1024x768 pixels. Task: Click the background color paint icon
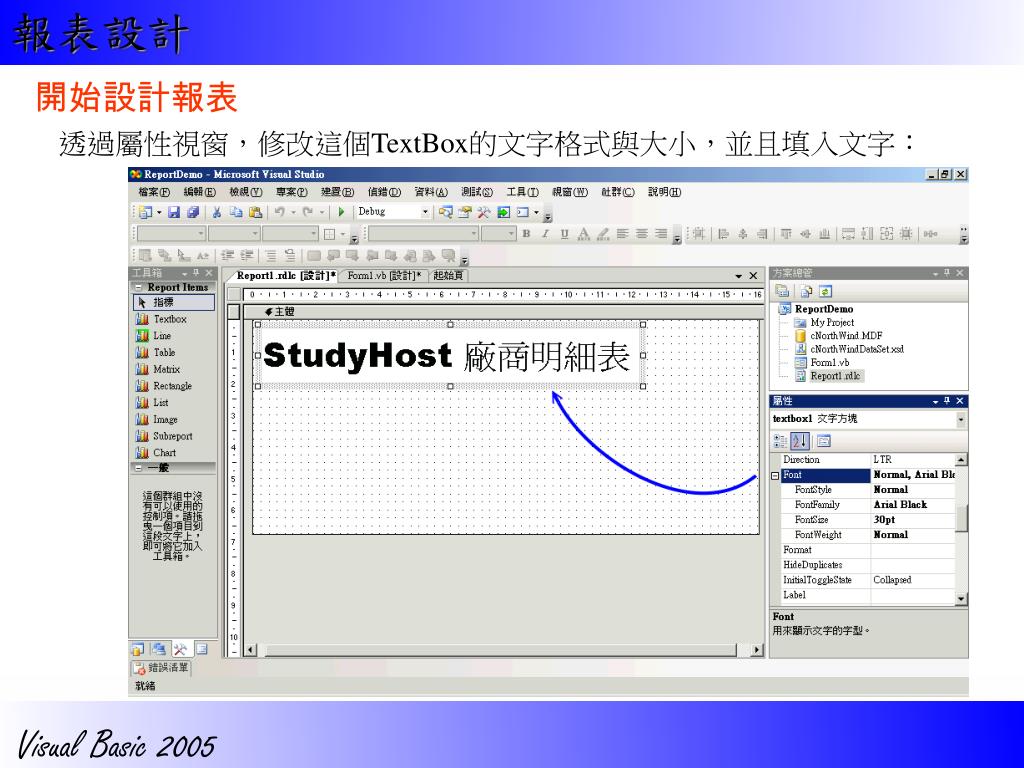[x=603, y=234]
